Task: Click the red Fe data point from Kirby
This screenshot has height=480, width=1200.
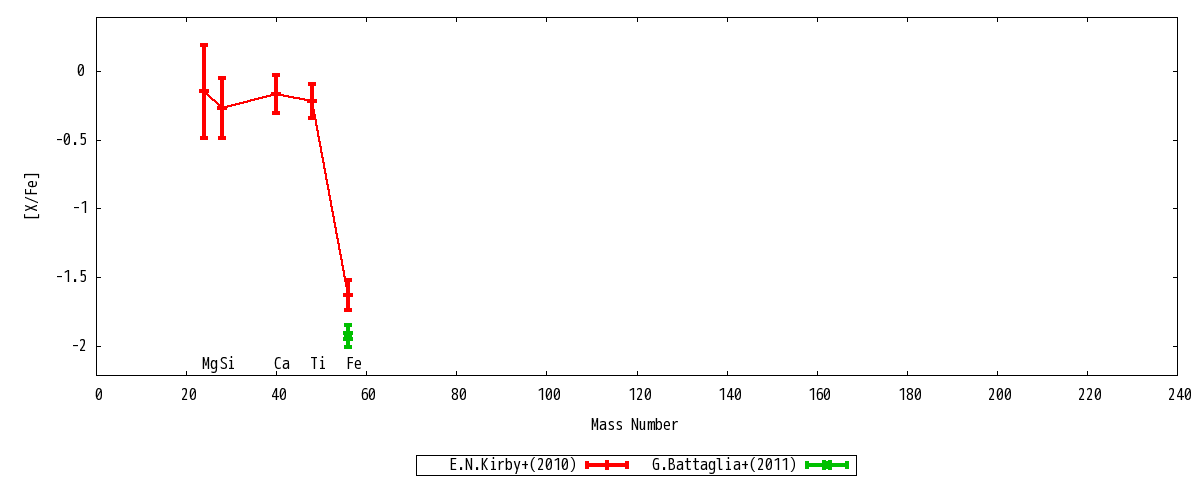Action: [x=348, y=295]
